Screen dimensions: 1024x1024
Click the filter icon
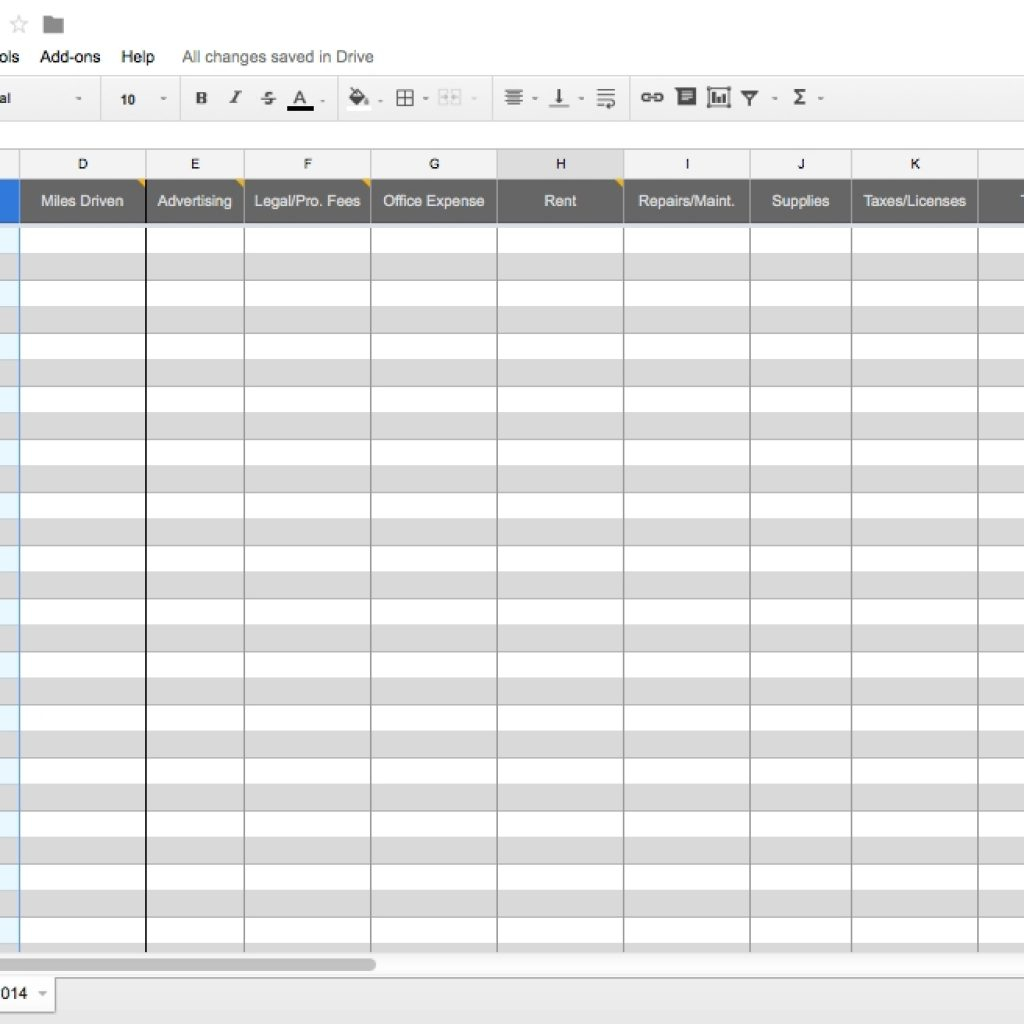tap(750, 98)
